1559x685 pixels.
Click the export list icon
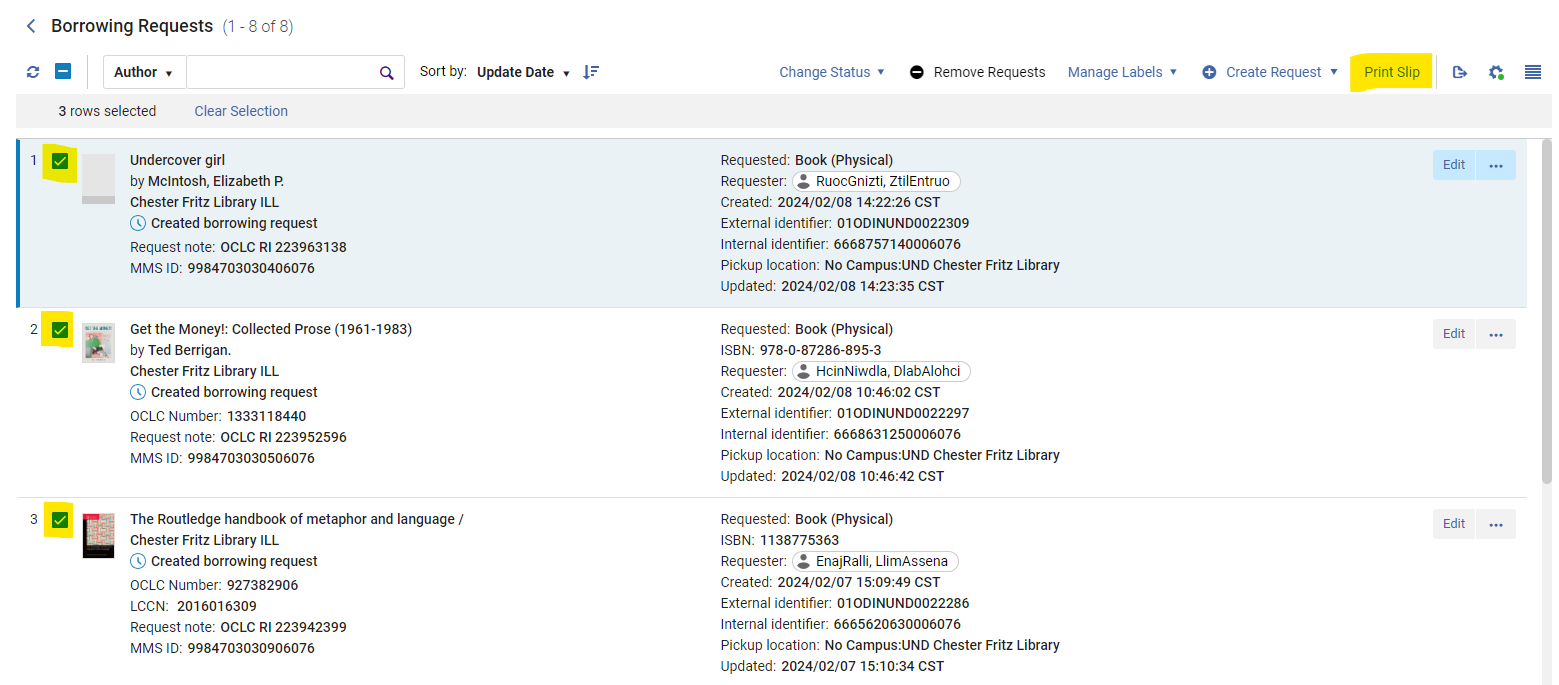(x=1460, y=72)
